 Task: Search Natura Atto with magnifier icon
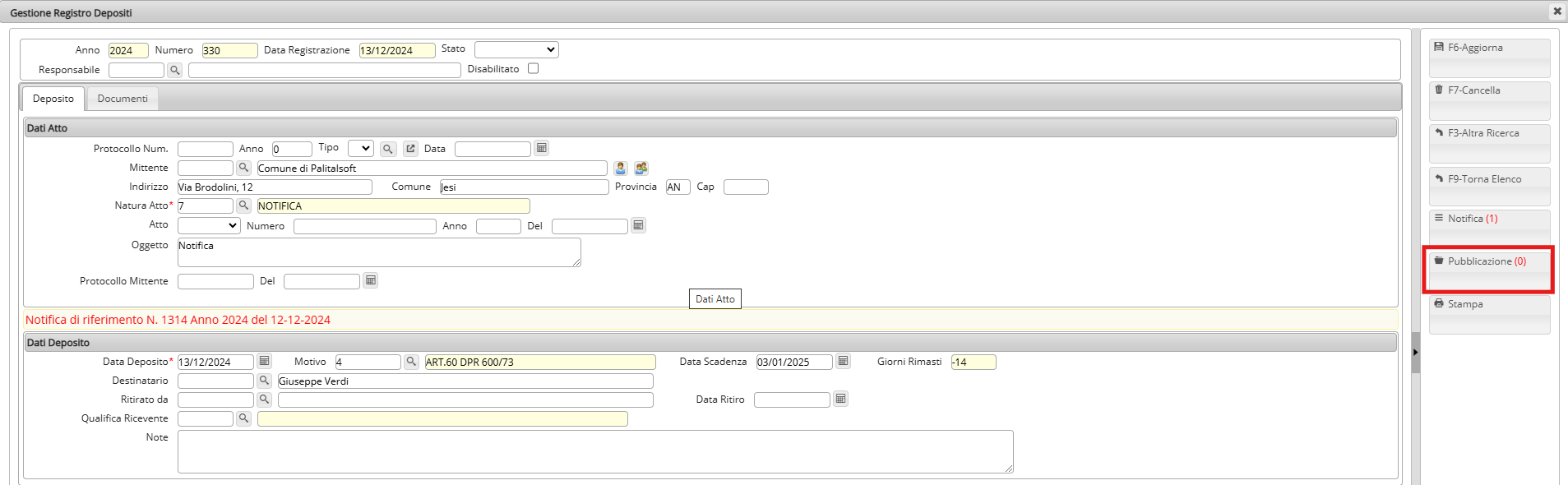coord(243,206)
